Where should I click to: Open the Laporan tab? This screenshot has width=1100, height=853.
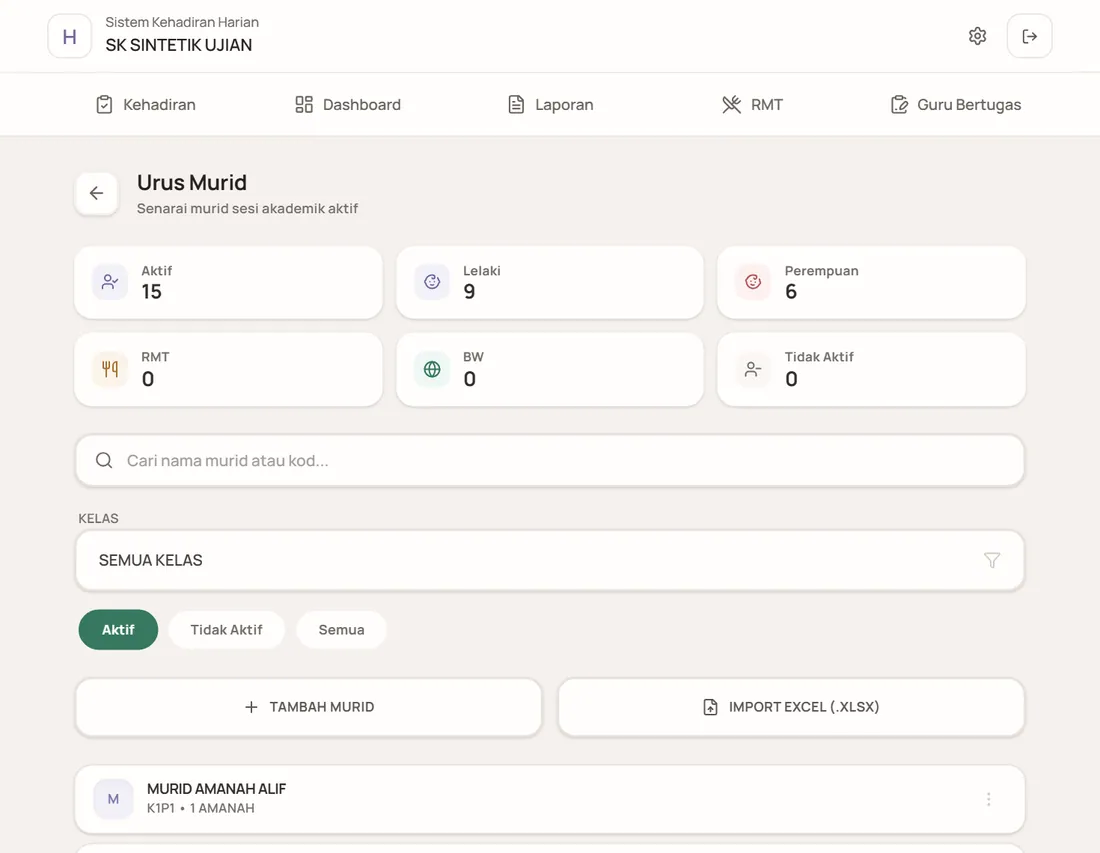point(551,105)
